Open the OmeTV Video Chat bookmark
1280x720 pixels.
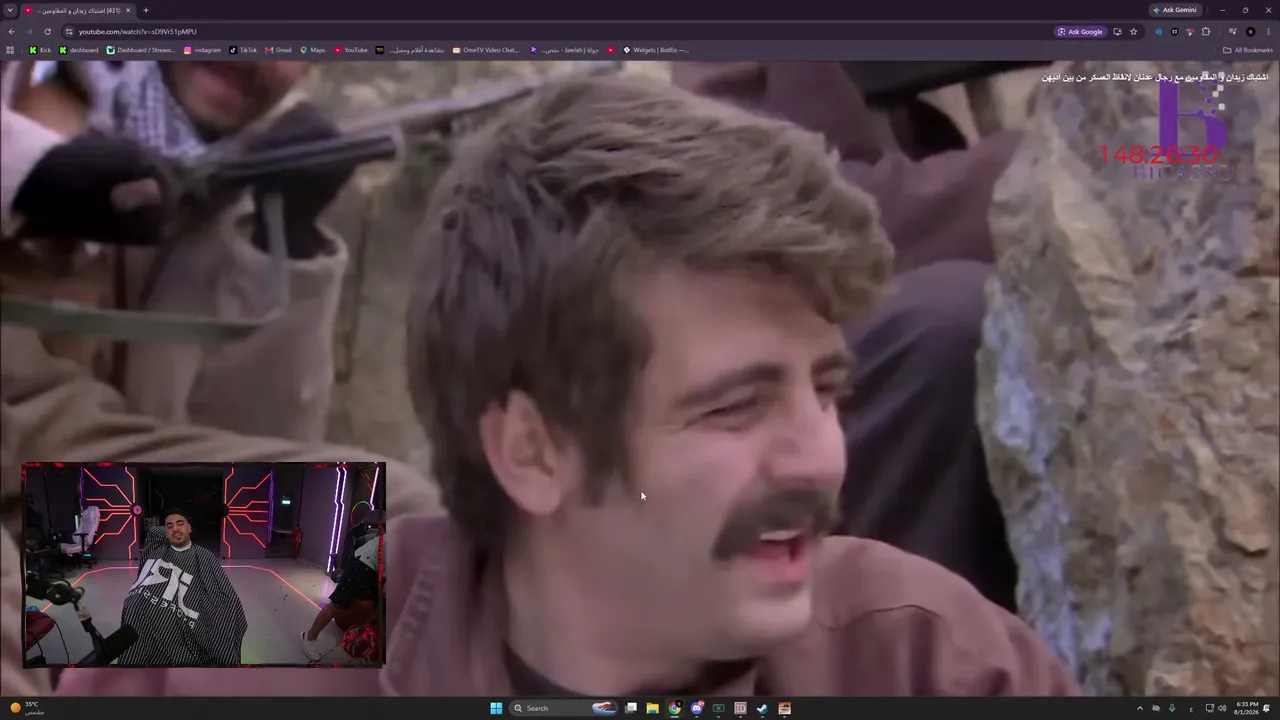click(x=486, y=50)
